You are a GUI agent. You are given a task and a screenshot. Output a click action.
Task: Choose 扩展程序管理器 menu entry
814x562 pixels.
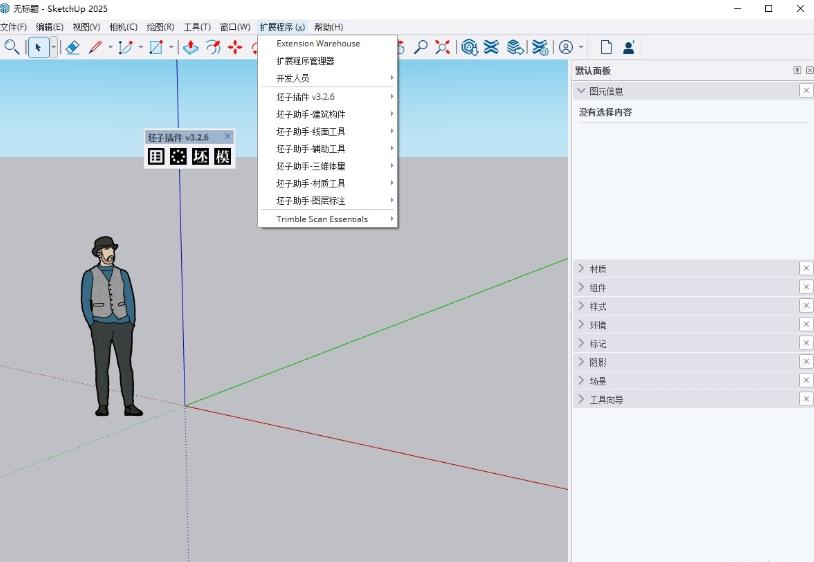click(328, 61)
